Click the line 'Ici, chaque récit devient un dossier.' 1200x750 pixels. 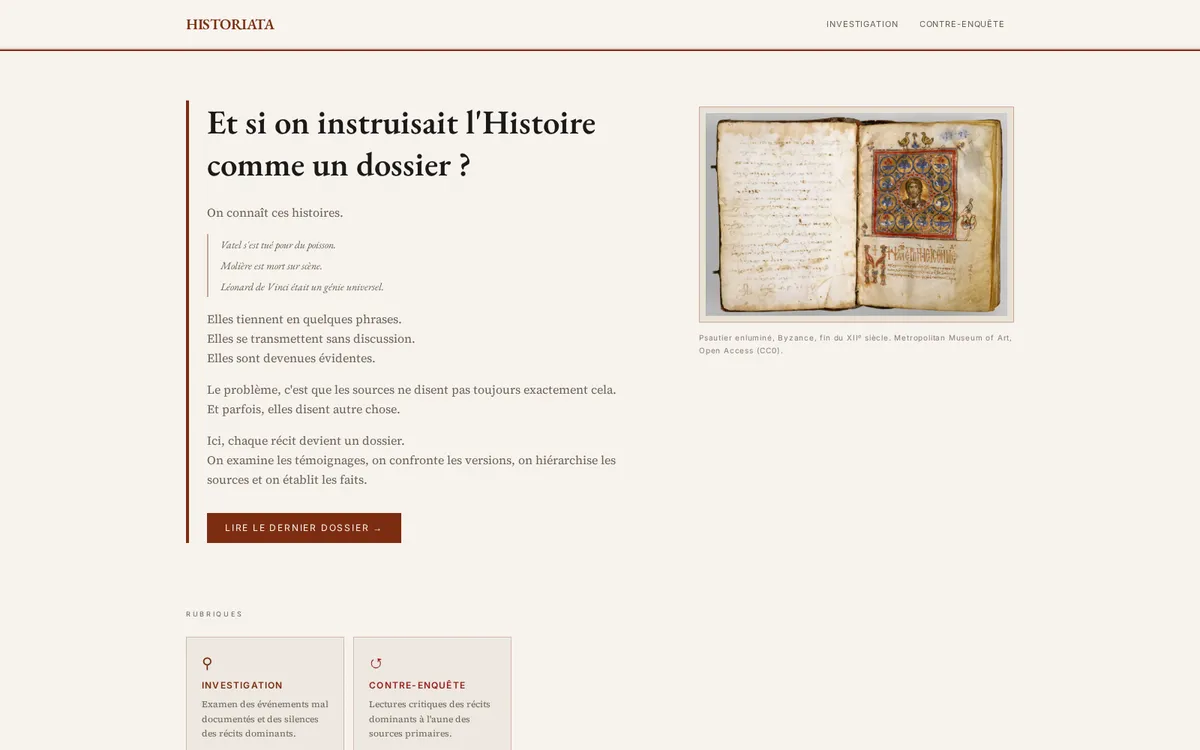pyautogui.click(x=305, y=440)
